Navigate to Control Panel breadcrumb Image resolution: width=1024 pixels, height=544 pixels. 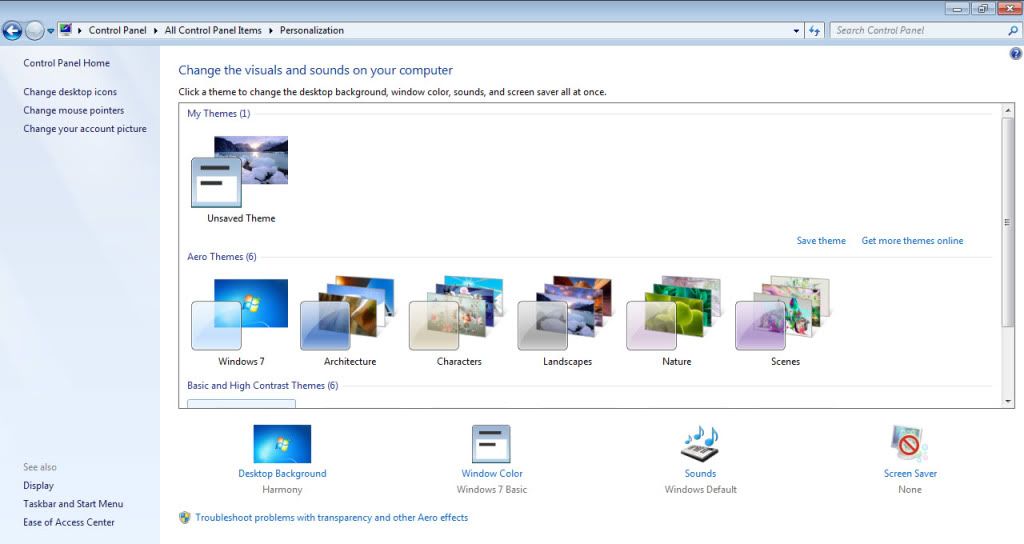click(x=118, y=30)
